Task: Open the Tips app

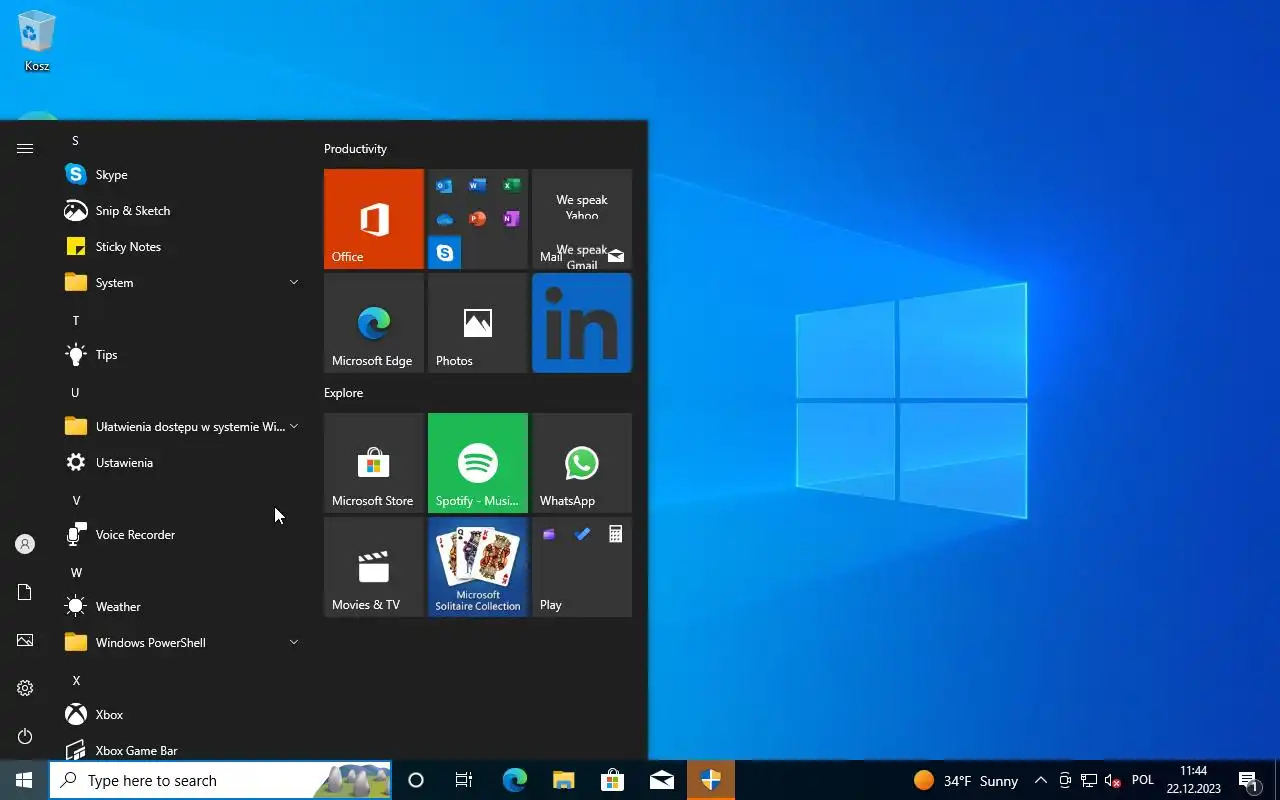Action: tap(182, 355)
